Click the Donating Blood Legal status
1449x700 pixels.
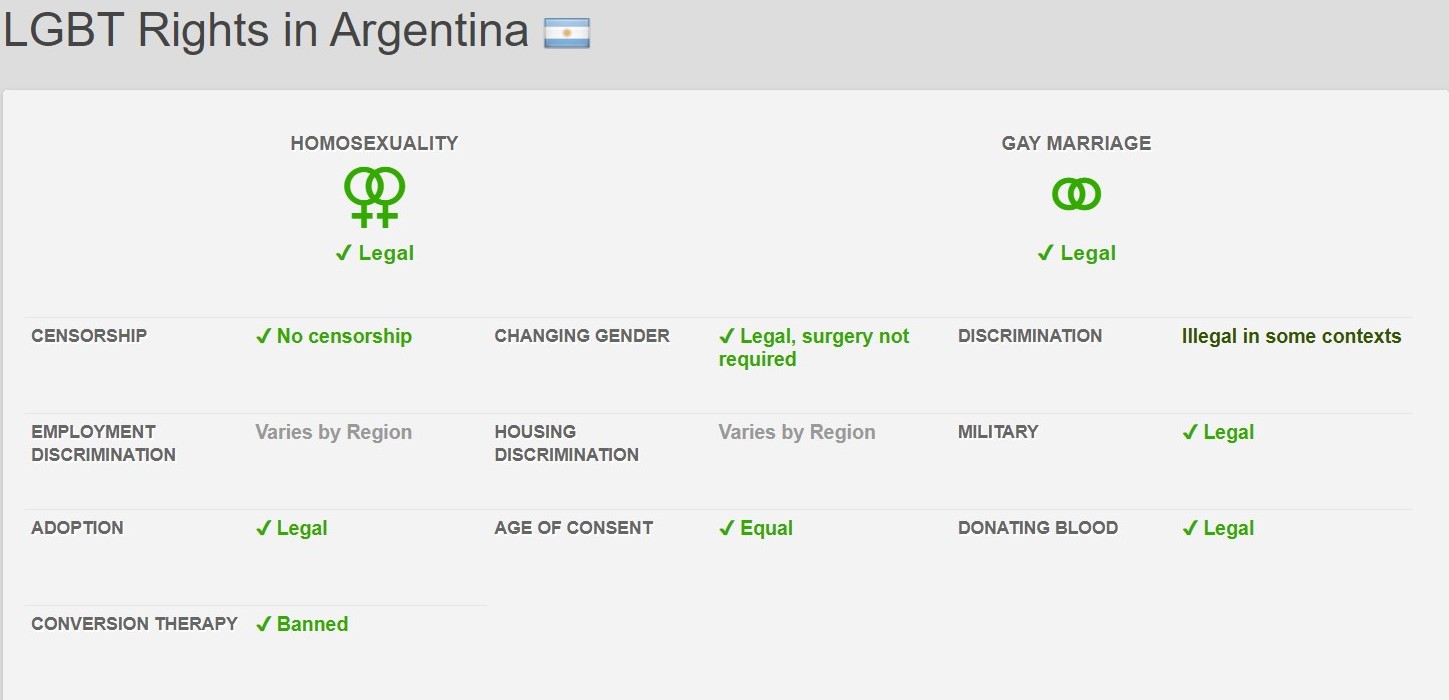1218,528
